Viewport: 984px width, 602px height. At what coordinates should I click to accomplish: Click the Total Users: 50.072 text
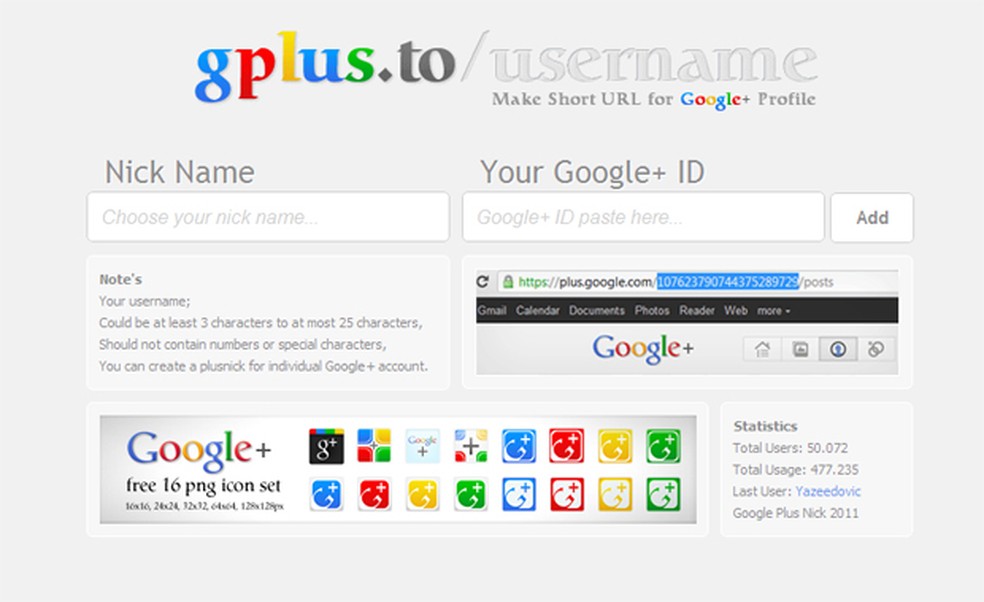click(x=790, y=448)
